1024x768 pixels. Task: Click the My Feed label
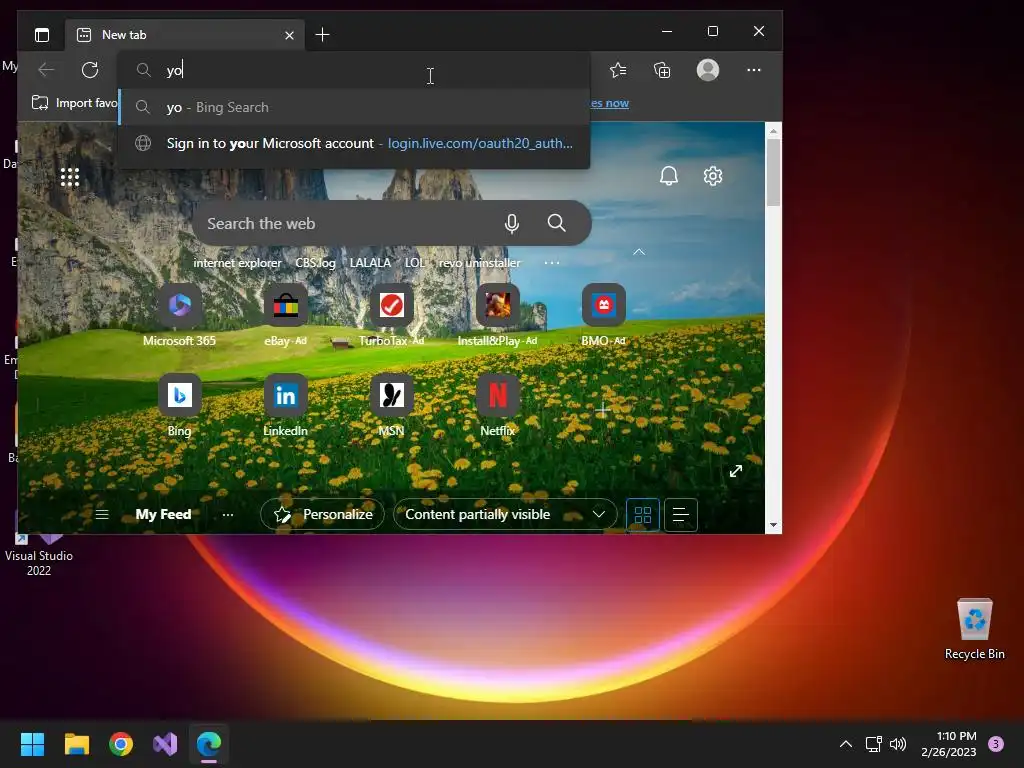click(x=163, y=515)
